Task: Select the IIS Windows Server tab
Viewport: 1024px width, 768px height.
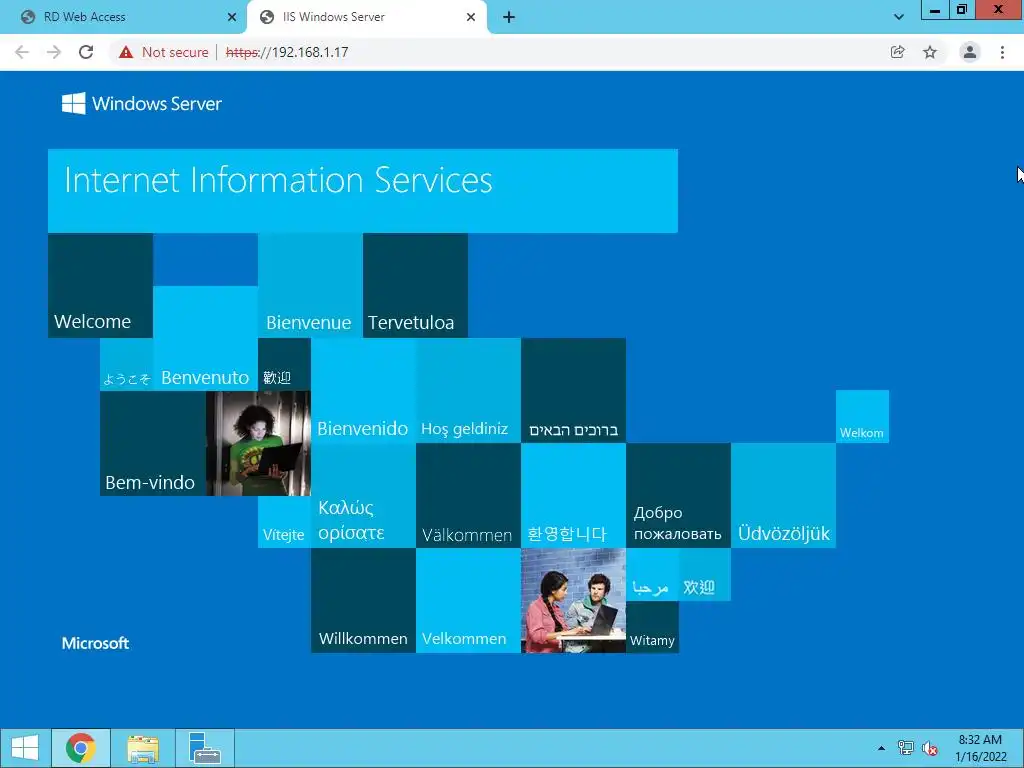Action: pos(366,17)
